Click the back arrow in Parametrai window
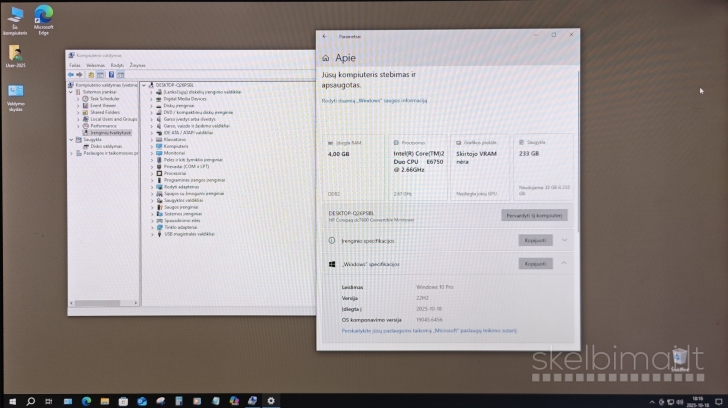Image resolution: width=728 pixels, height=408 pixels. pyautogui.click(x=326, y=35)
